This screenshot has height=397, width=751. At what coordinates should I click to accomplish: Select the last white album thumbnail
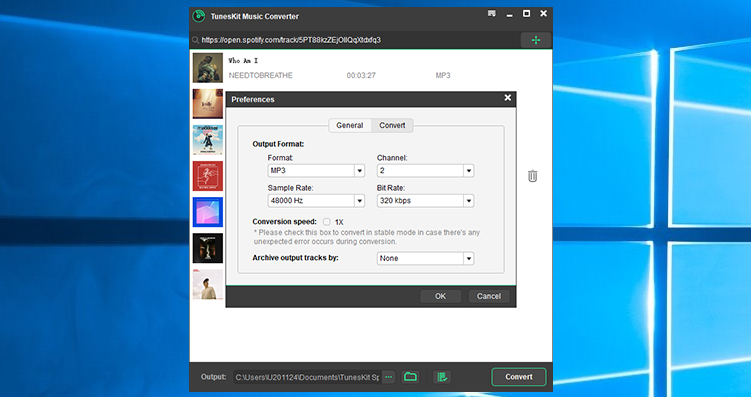208,284
